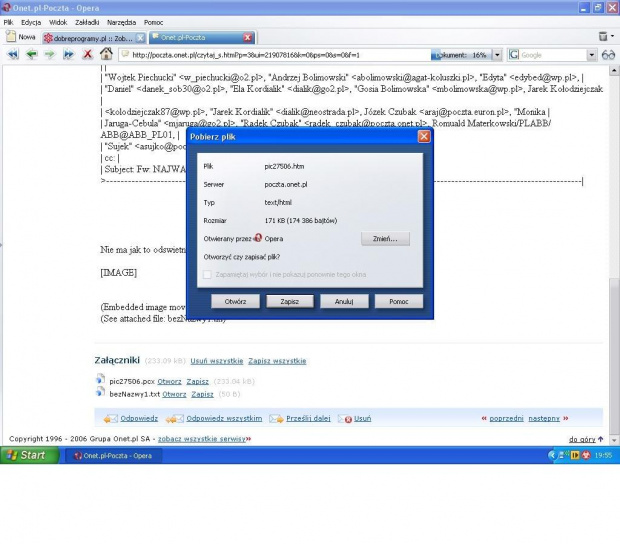Screen dimensions: 620x544
Task: Open pic27506.pcx via its Otworz link
Action: pos(169,382)
